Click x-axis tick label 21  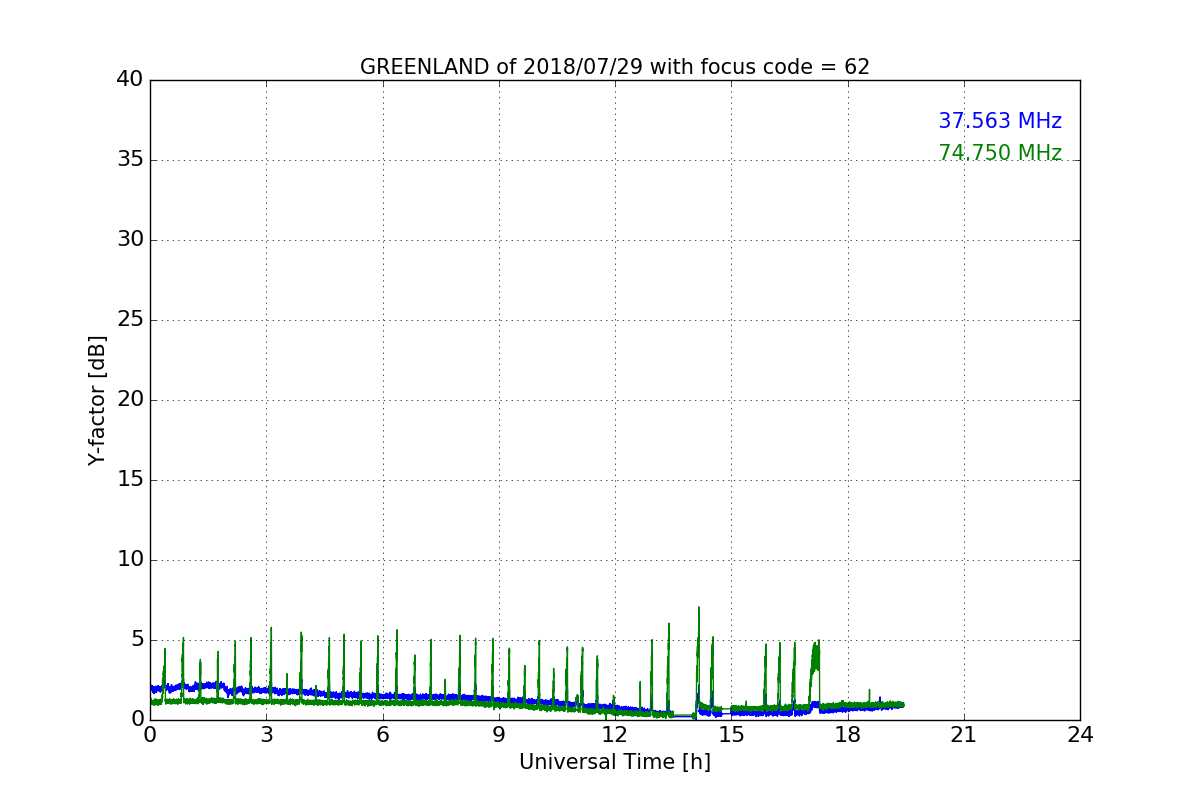tap(964, 735)
